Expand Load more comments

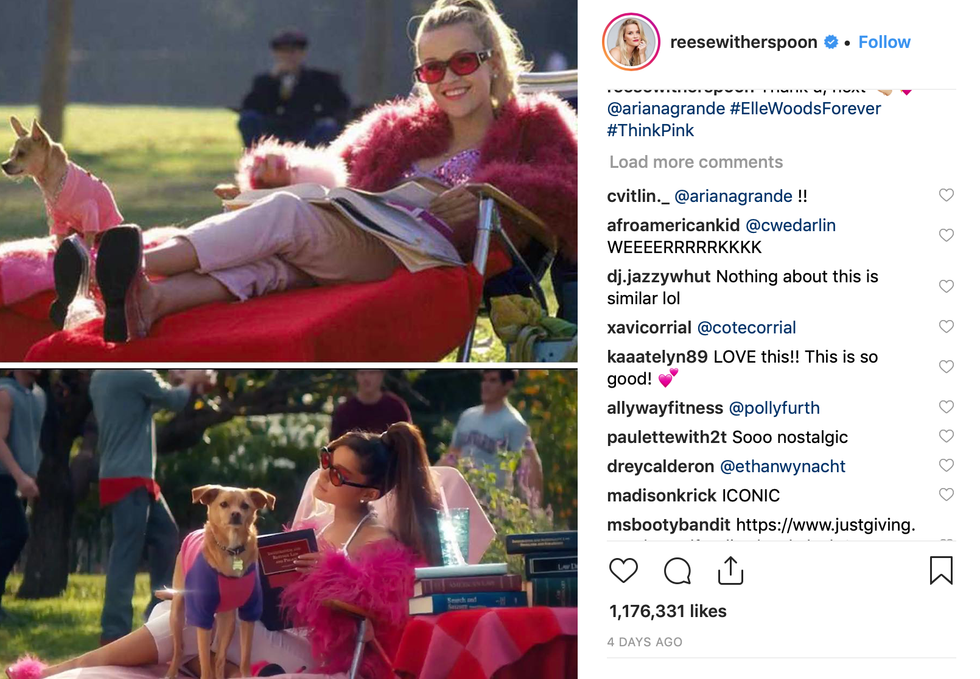(x=696, y=162)
